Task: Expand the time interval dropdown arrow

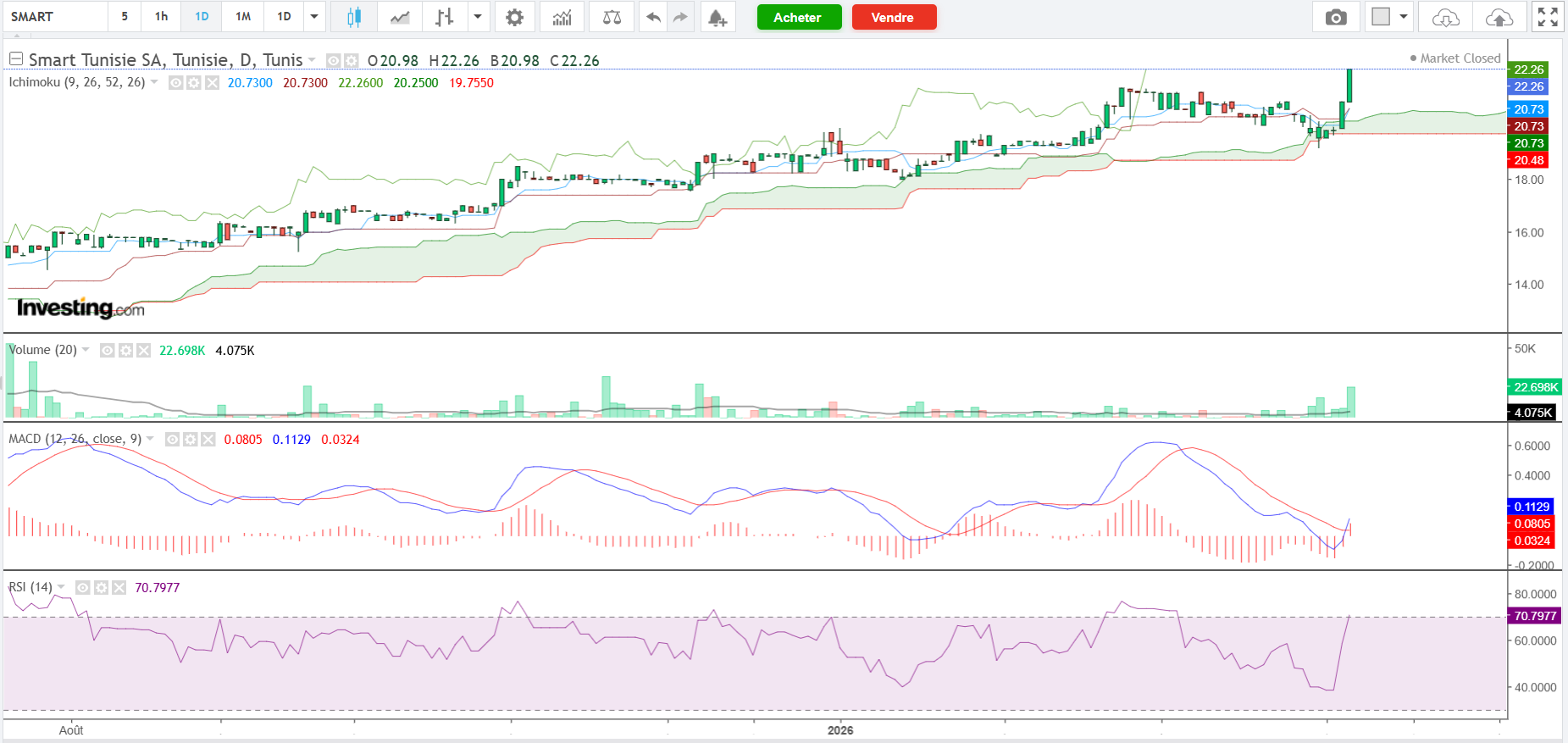Action: click(x=314, y=17)
